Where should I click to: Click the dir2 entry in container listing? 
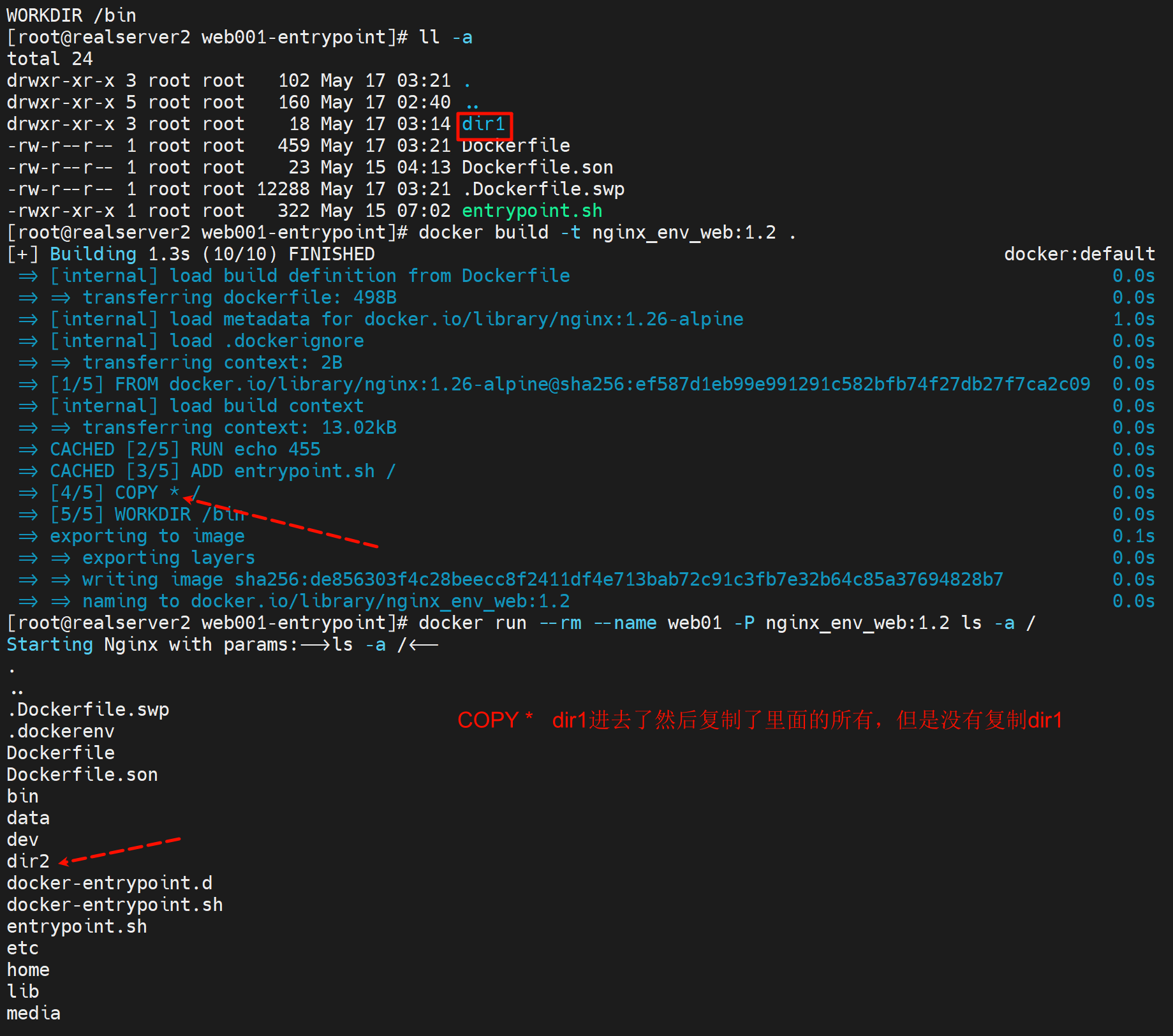tap(28, 861)
